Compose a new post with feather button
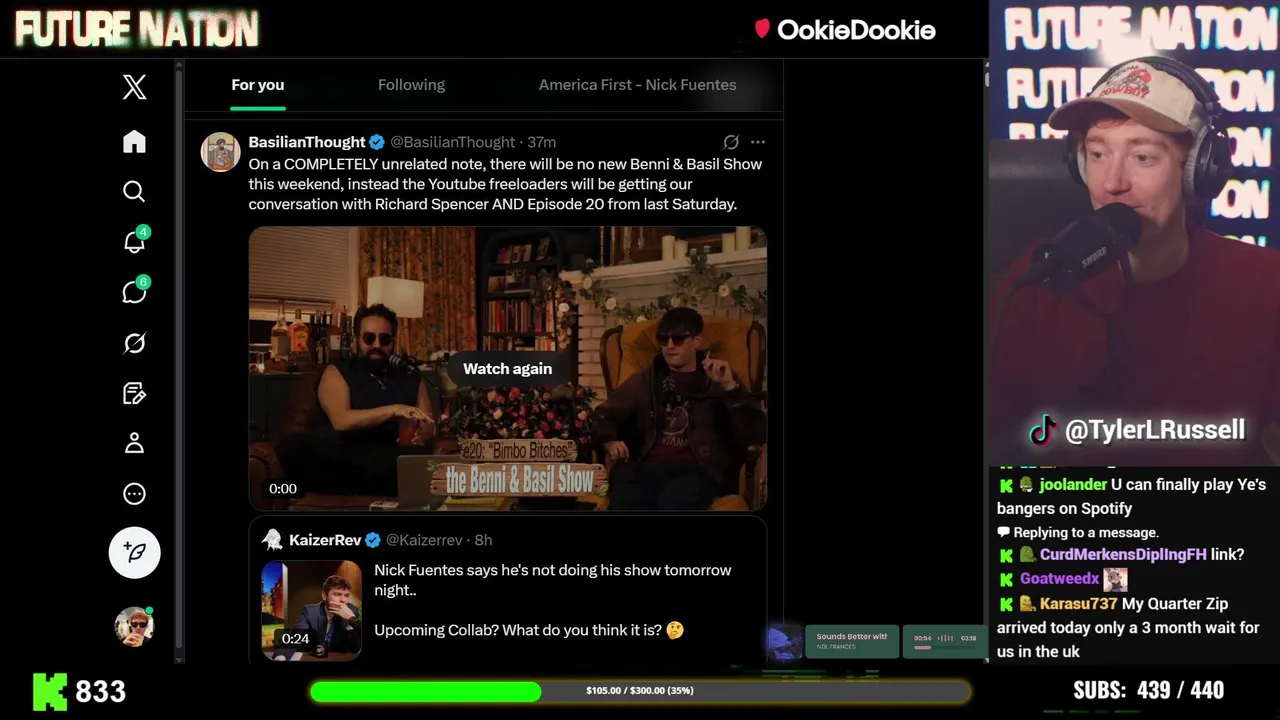The height and width of the screenshot is (720, 1280). pyautogui.click(x=134, y=552)
